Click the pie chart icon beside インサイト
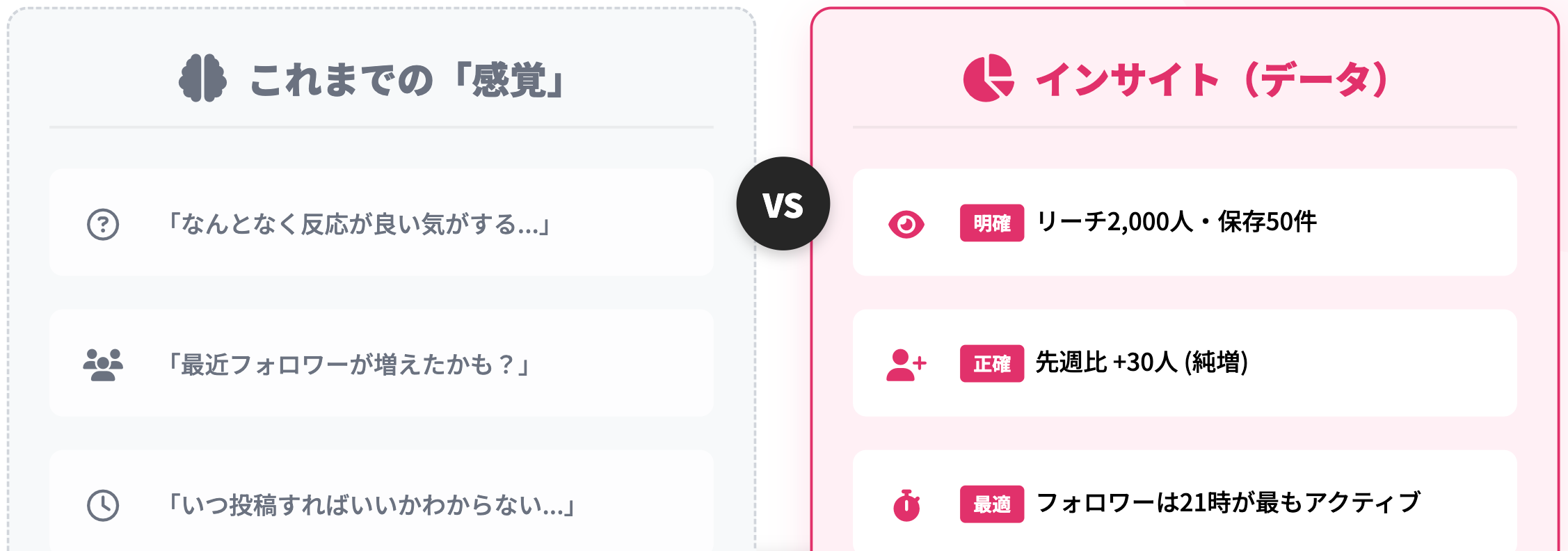1568x551 pixels. pos(988,78)
